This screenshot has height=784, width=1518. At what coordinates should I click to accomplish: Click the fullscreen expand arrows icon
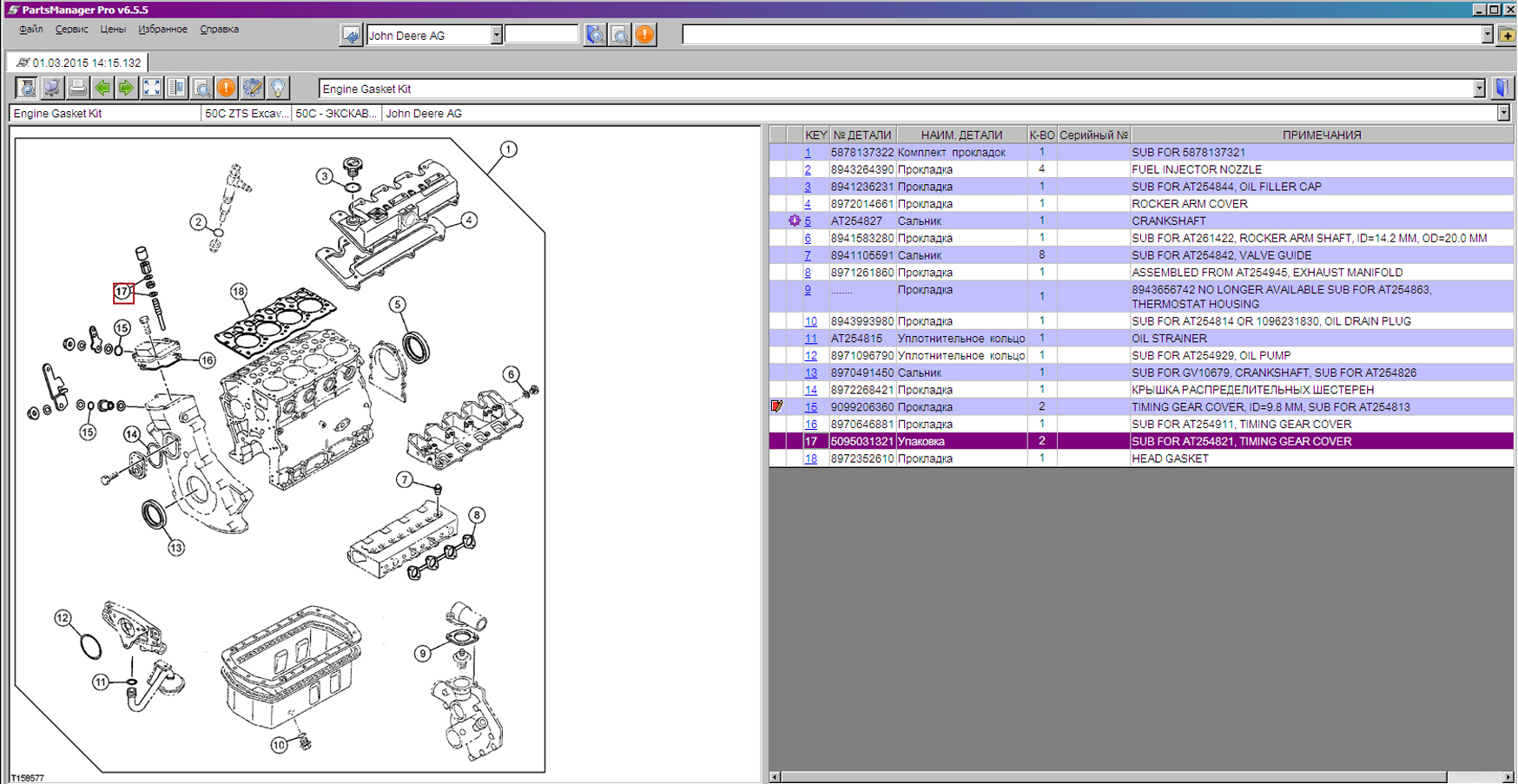152,88
